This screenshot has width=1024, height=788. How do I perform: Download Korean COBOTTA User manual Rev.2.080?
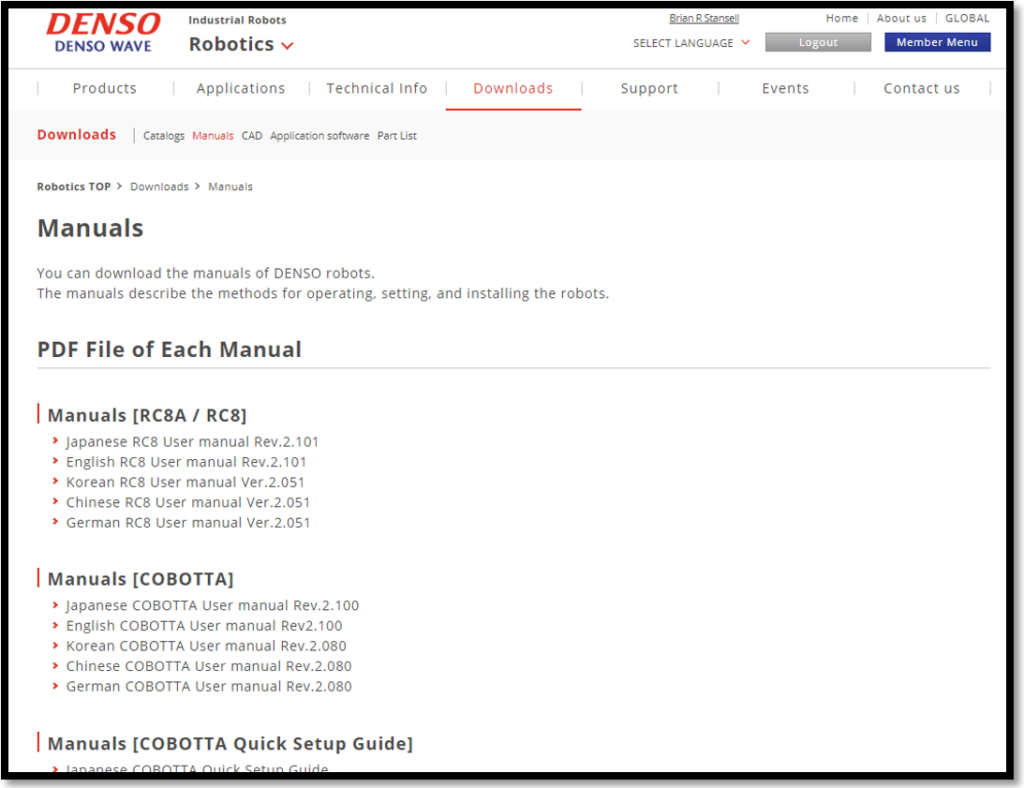pos(206,646)
